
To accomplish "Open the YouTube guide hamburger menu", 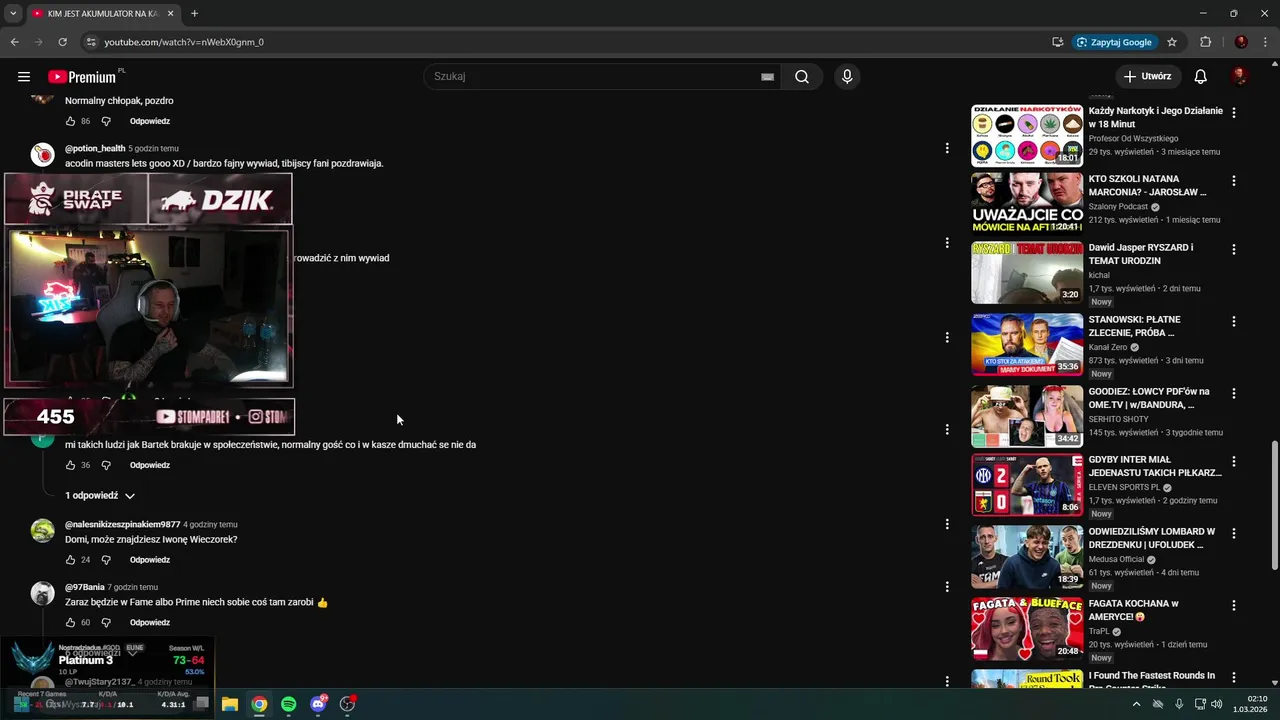I will [x=24, y=77].
